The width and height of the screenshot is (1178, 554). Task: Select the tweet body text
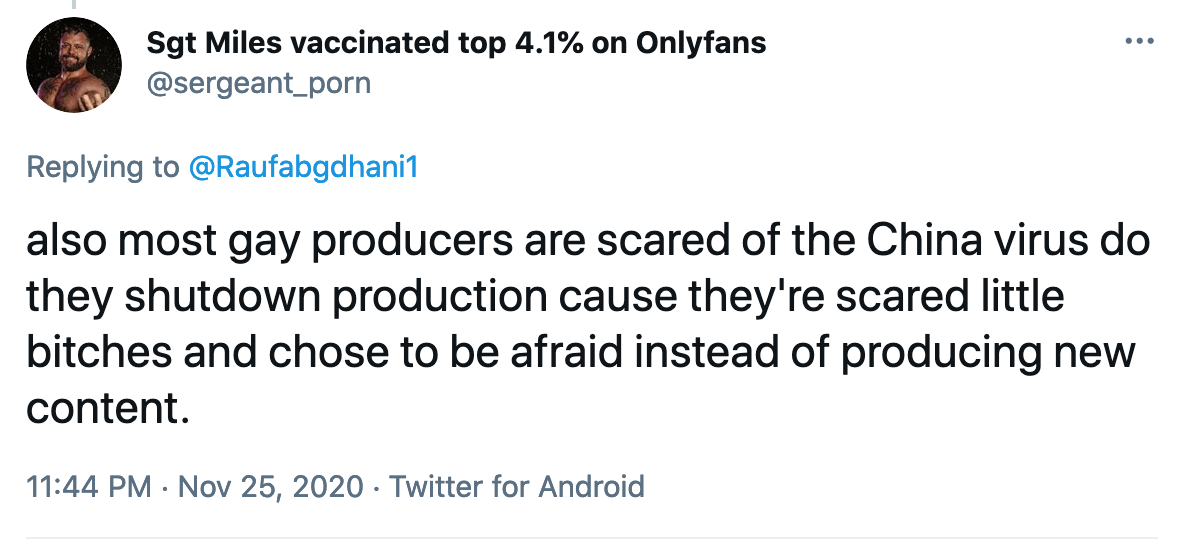tap(588, 325)
